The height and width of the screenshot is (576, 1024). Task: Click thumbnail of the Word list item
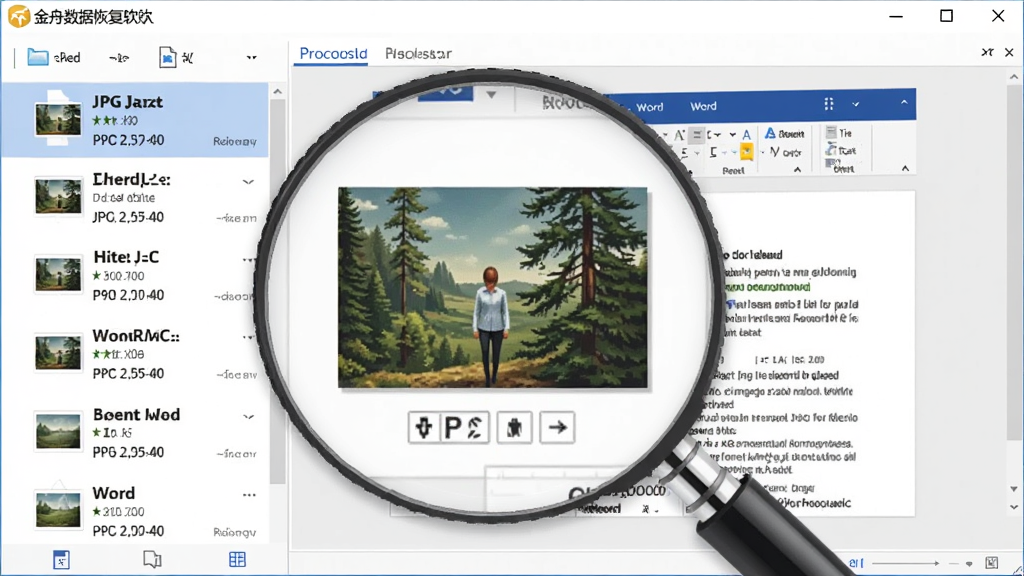tap(59, 509)
